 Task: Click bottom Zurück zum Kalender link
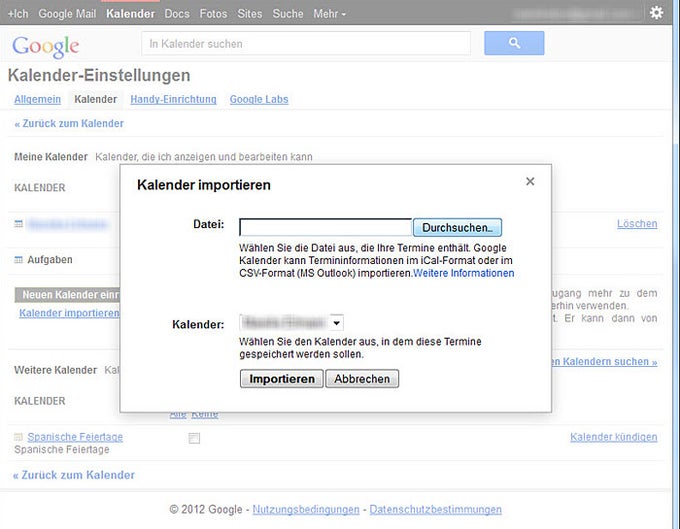tap(74, 475)
